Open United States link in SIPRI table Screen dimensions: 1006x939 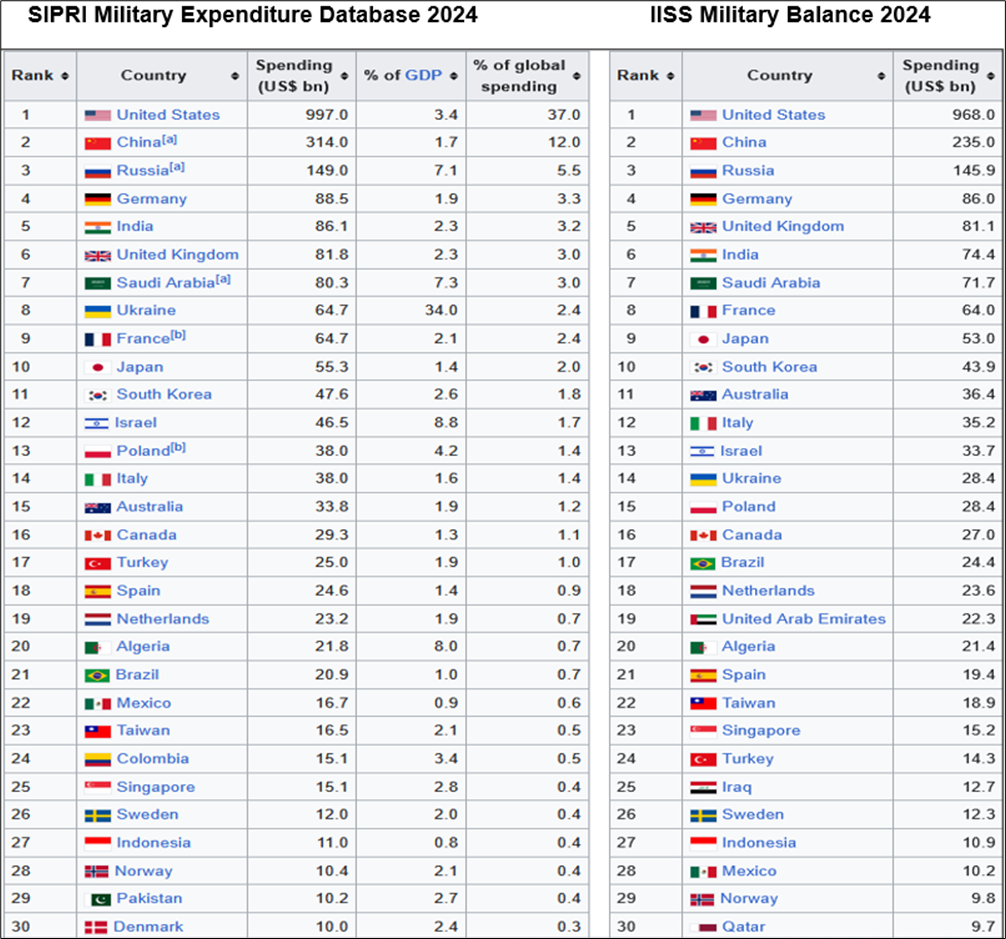tap(168, 115)
